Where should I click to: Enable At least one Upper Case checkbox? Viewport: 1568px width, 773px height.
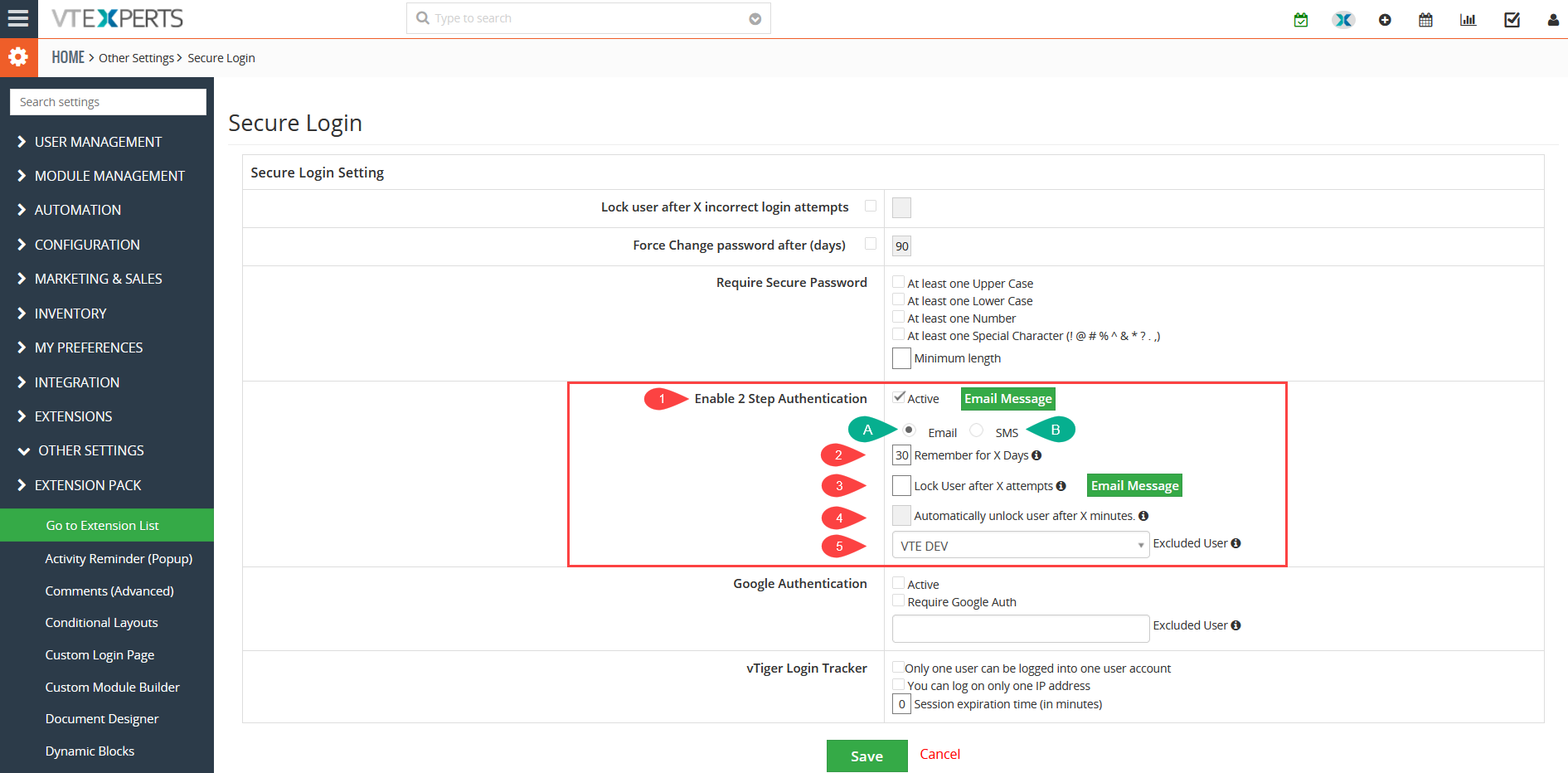click(898, 282)
